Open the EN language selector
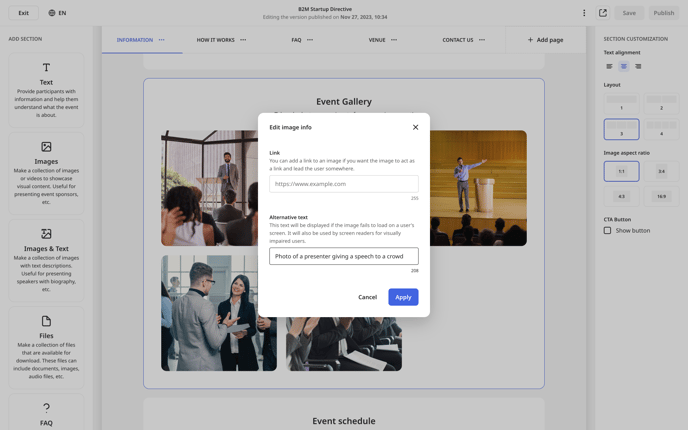The image size is (688, 430). pyautogui.click(x=57, y=13)
